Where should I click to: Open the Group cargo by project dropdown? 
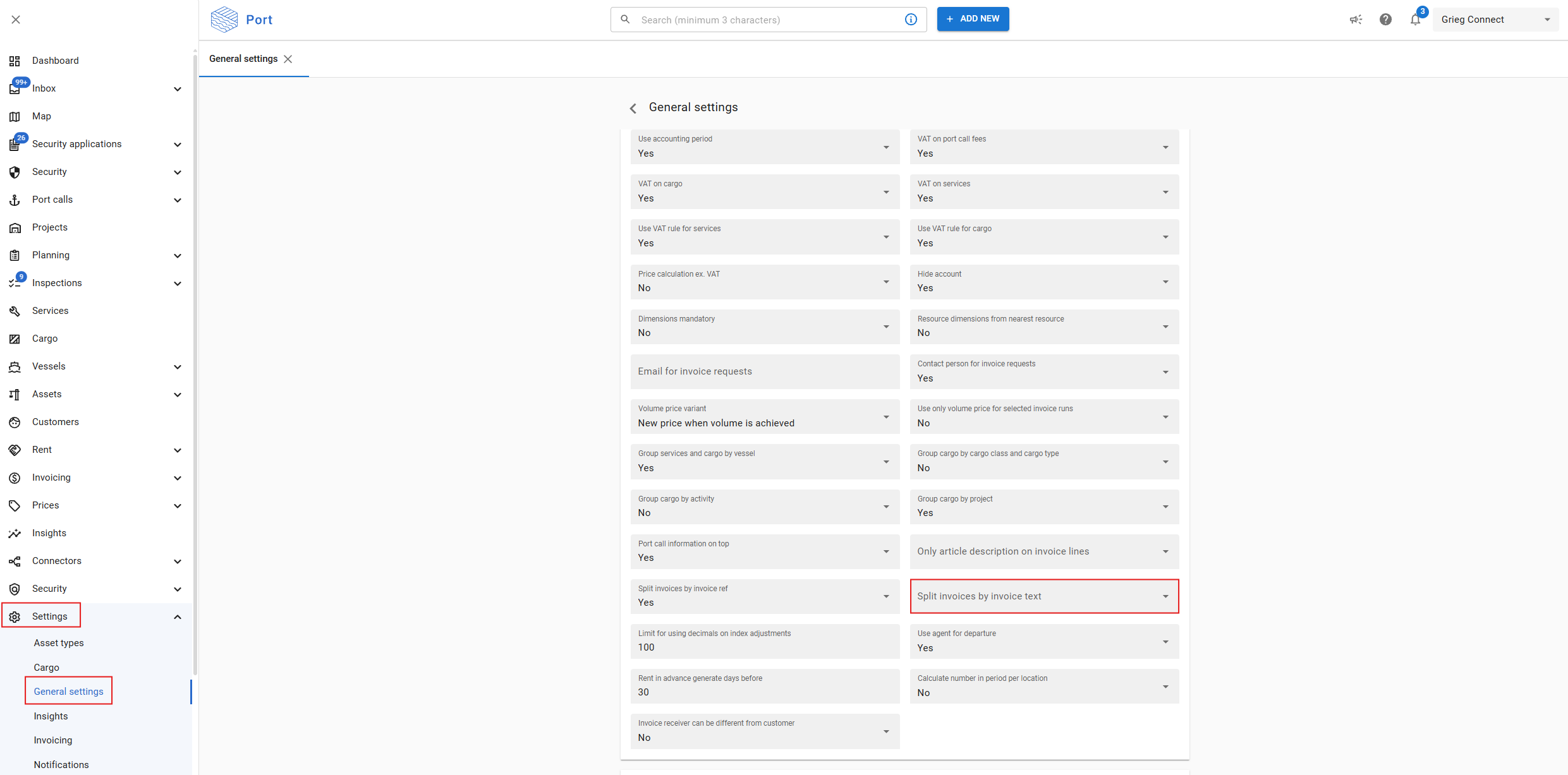coord(1044,507)
